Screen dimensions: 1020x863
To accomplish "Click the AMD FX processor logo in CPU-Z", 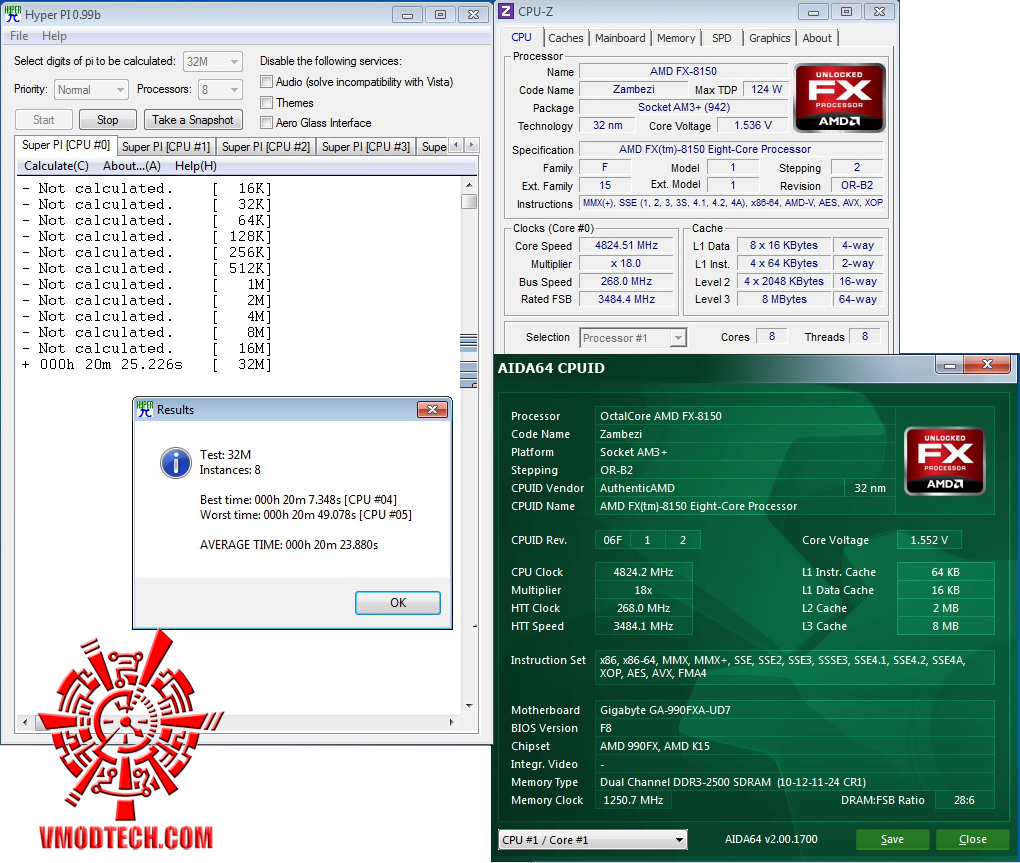I will click(x=839, y=98).
